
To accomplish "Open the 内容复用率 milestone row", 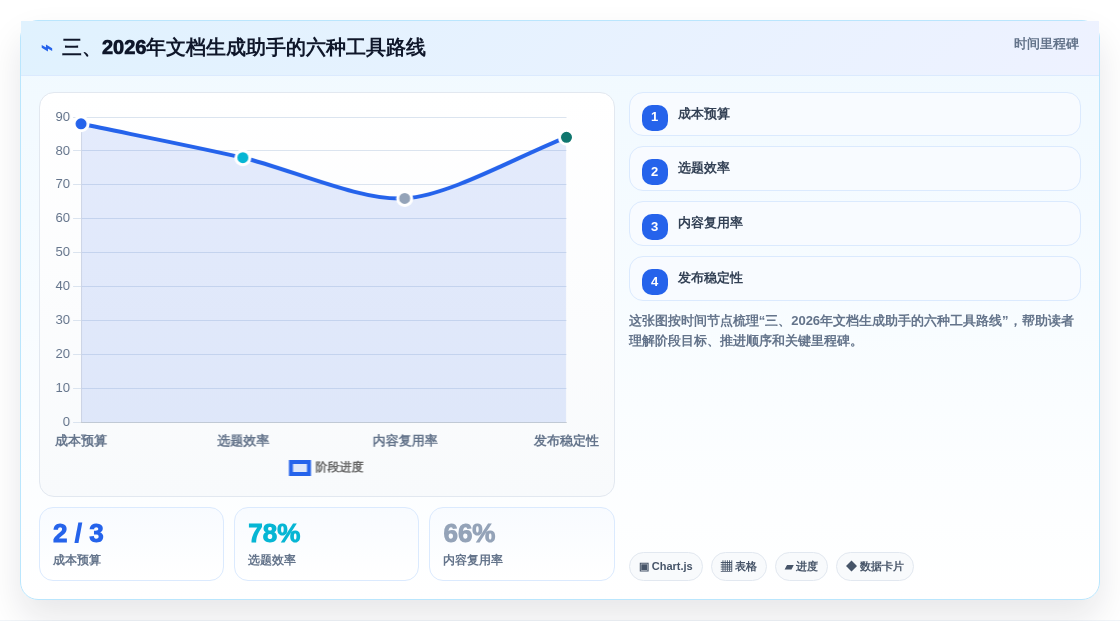I will click(x=854, y=224).
